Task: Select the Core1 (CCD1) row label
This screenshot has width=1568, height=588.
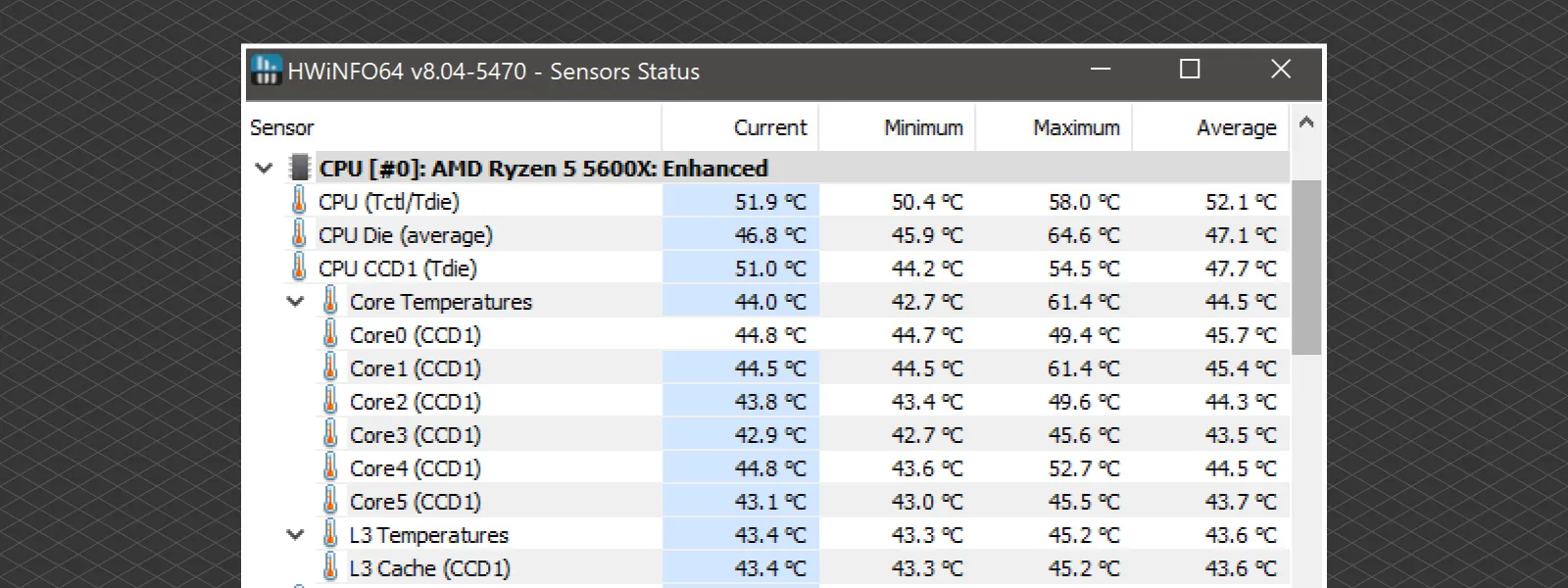Action: pos(416,368)
